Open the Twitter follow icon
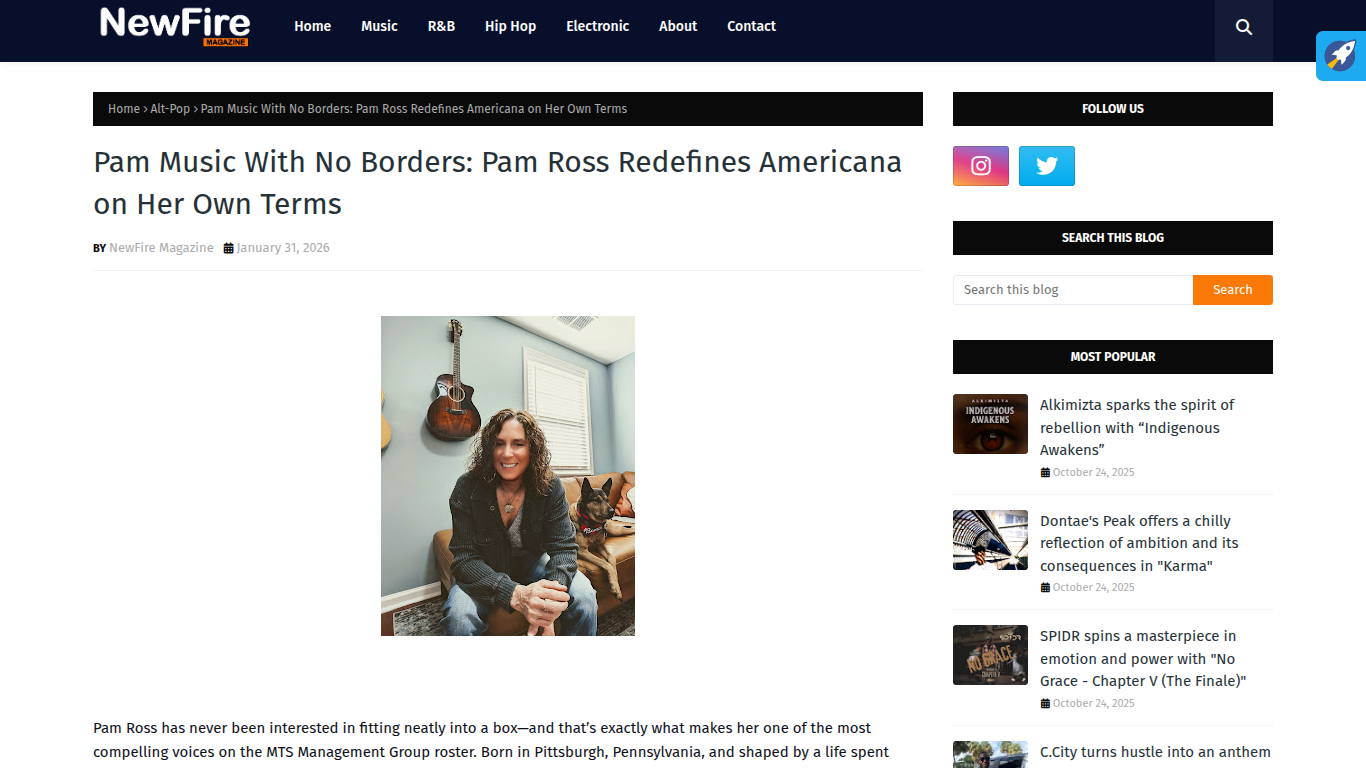 click(1047, 166)
